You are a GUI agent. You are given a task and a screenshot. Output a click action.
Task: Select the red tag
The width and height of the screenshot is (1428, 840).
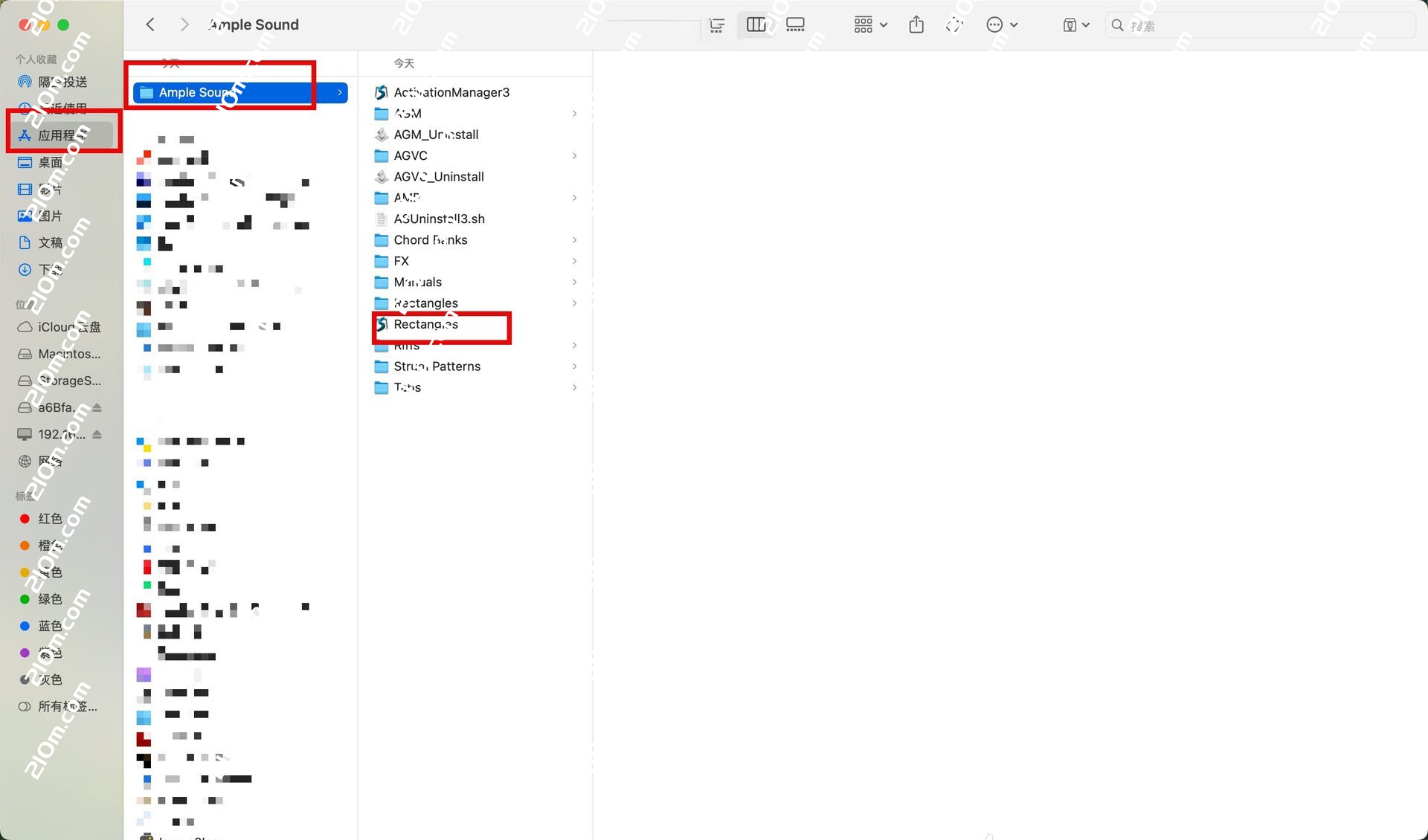pos(63,519)
